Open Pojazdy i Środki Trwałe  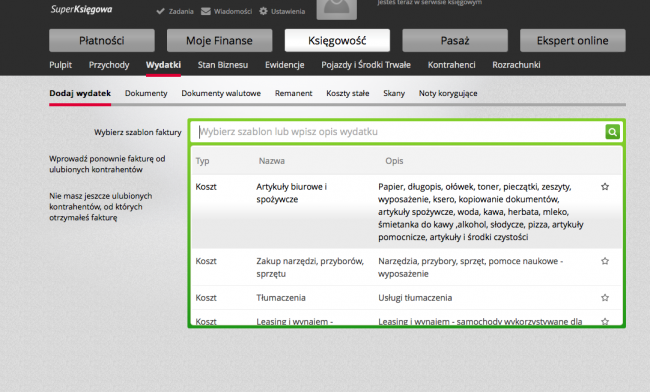366,65
